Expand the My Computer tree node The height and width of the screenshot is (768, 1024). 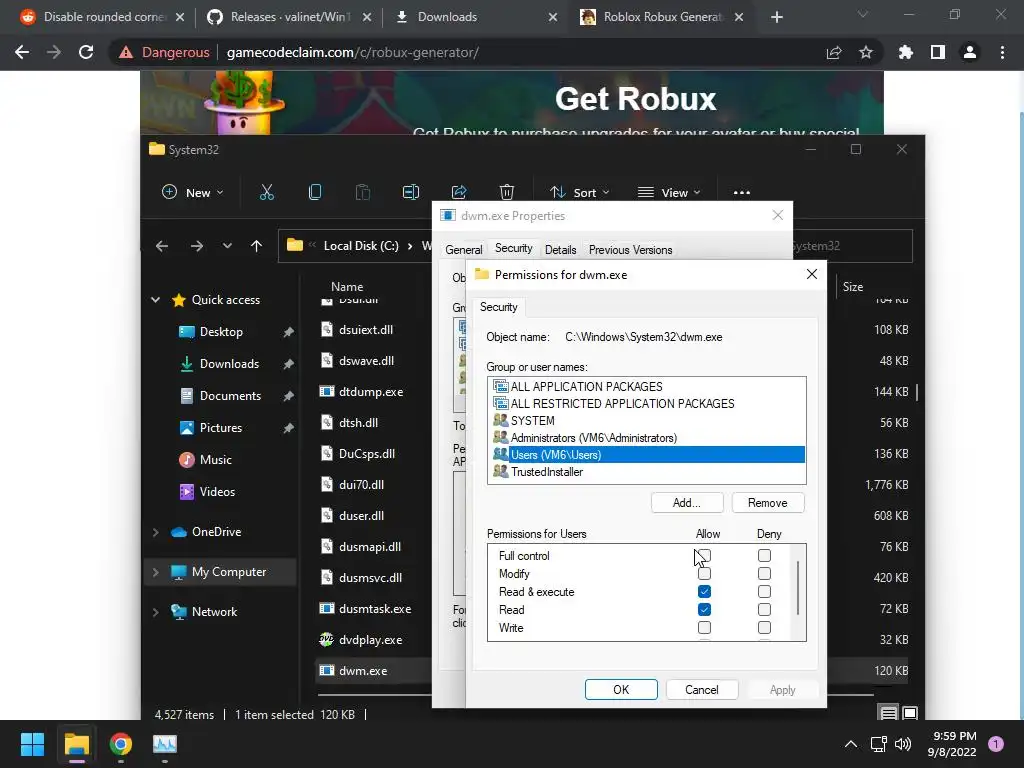[x=155, y=572]
